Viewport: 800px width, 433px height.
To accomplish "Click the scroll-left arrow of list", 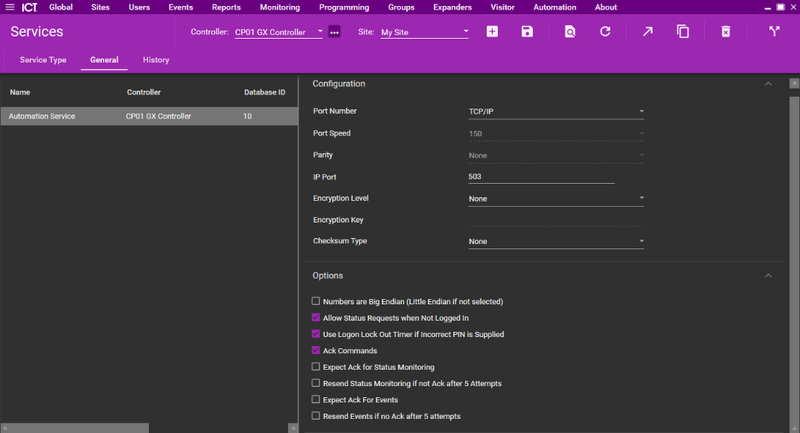I will pyautogui.click(x=5, y=428).
